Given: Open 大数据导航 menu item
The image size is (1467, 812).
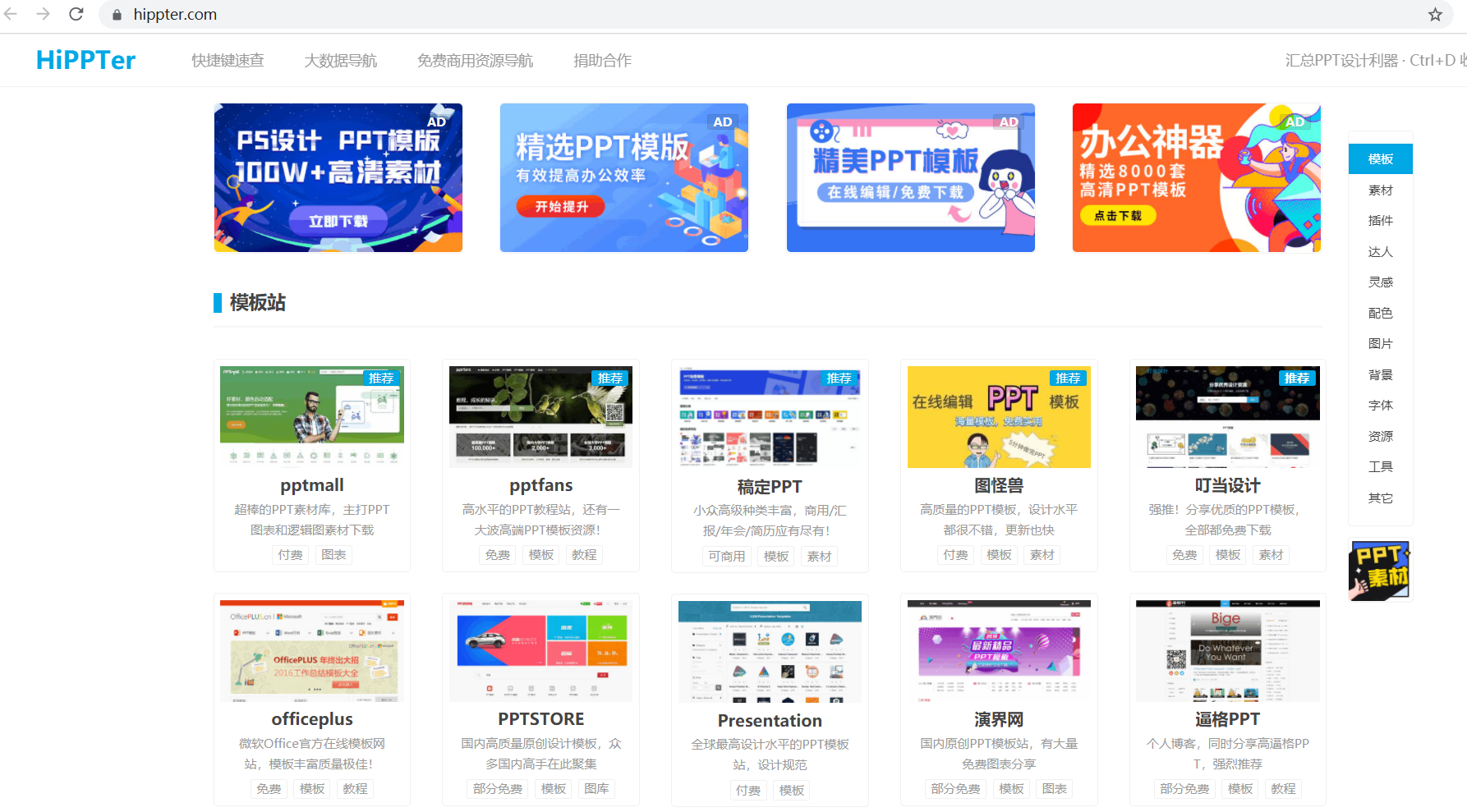Looking at the screenshot, I should (340, 60).
